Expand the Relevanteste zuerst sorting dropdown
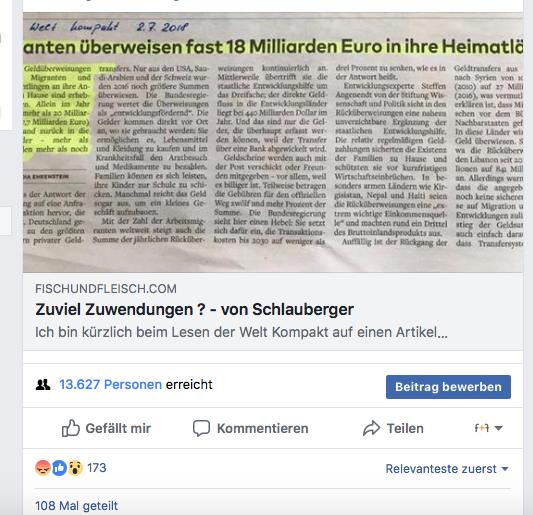The image size is (533, 515). (x=447, y=469)
